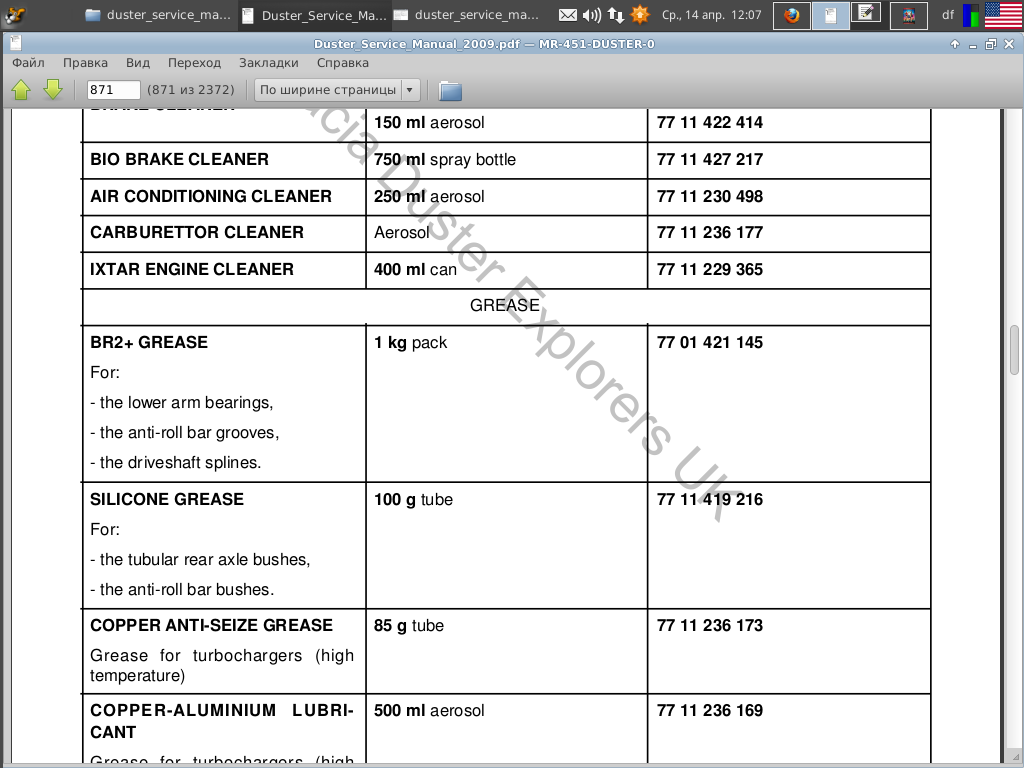Screen dimensions: 1024x768
Task: Click the page number field showing 871
Action: pyautogui.click(x=113, y=89)
